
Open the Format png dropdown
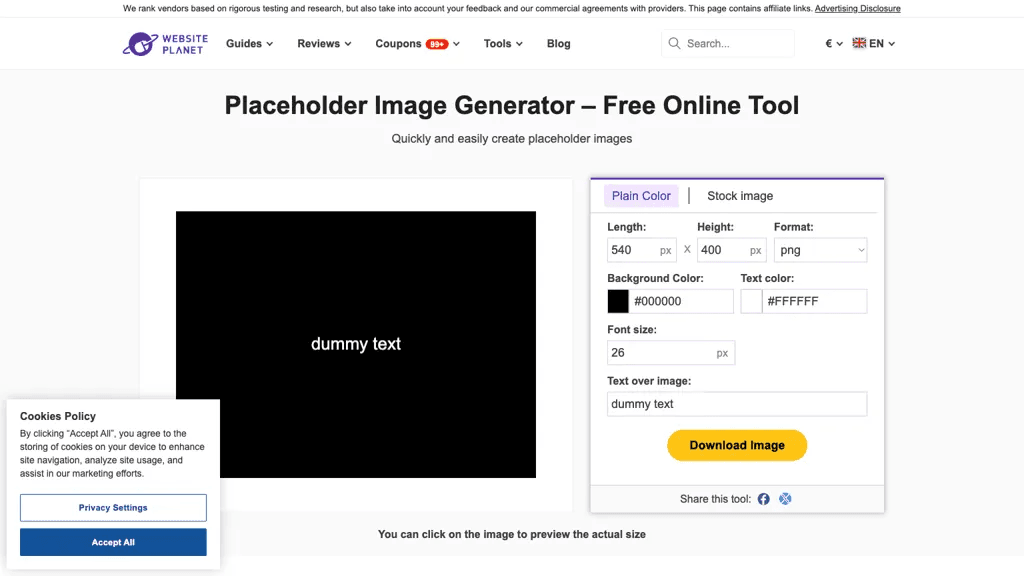820,250
